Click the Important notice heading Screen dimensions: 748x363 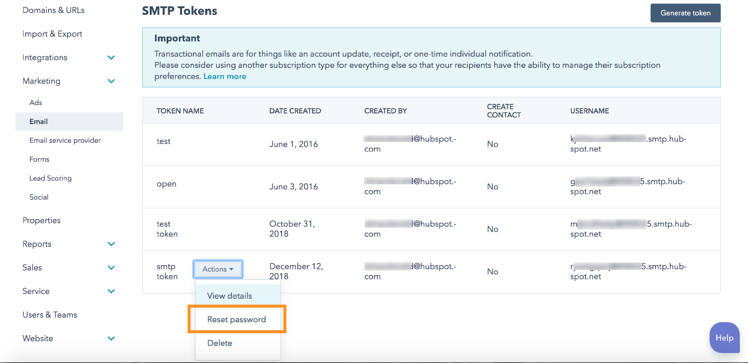point(177,38)
